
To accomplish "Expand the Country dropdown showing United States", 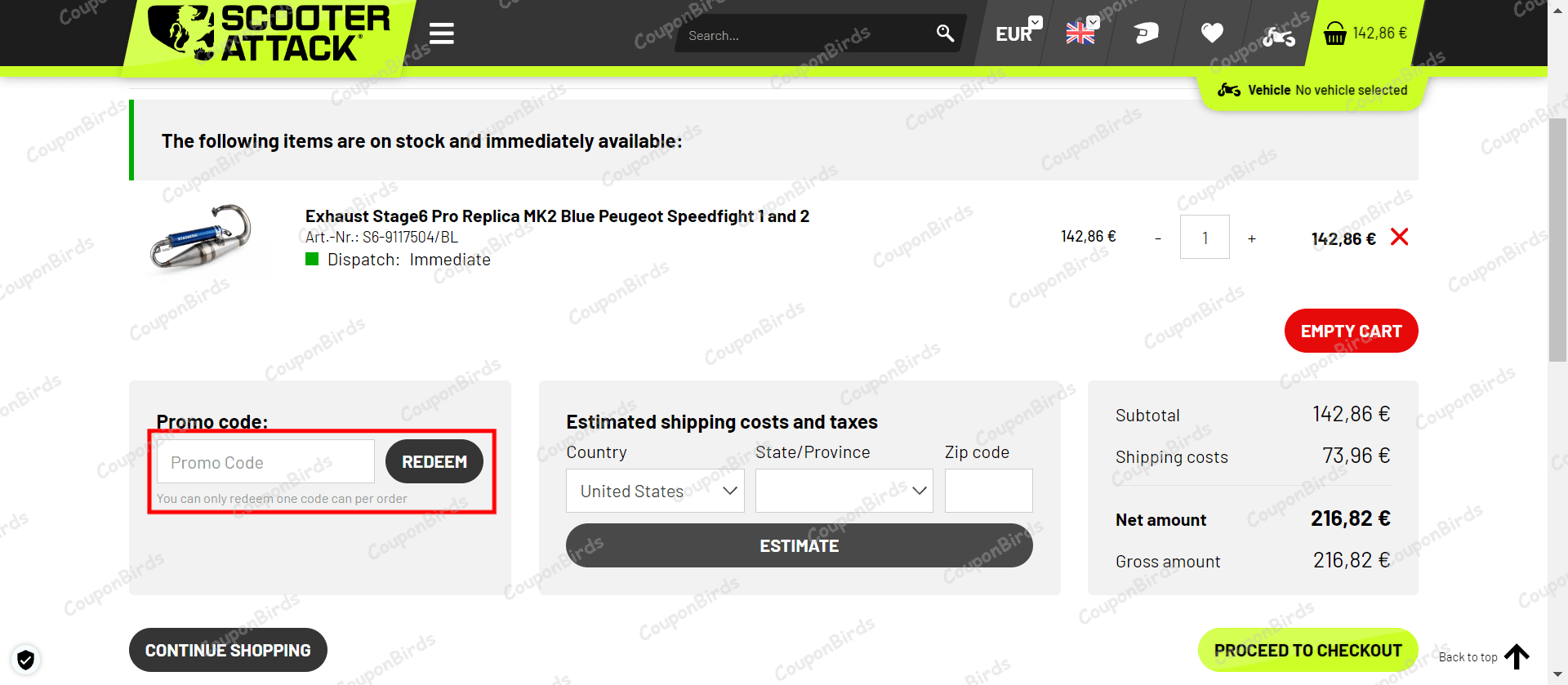I will point(655,491).
